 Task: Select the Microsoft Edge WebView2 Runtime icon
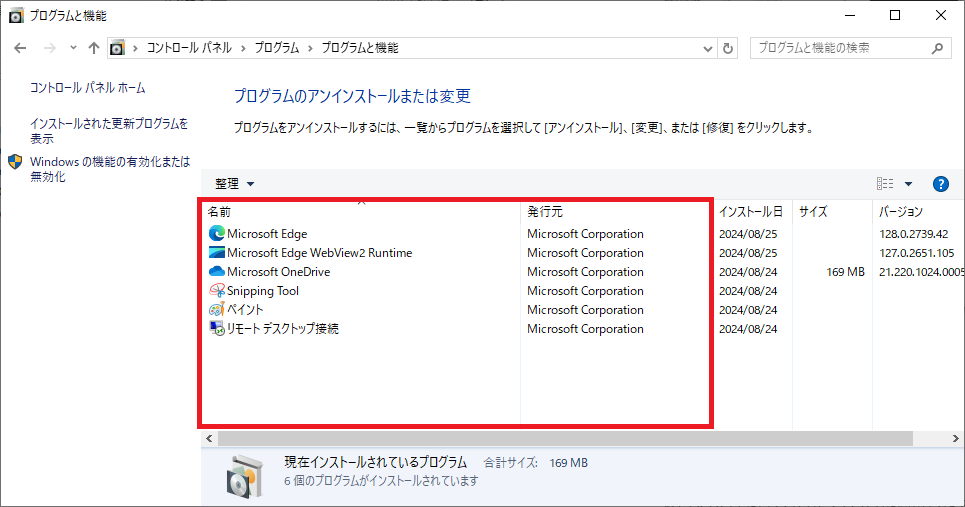click(x=217, y=253)
